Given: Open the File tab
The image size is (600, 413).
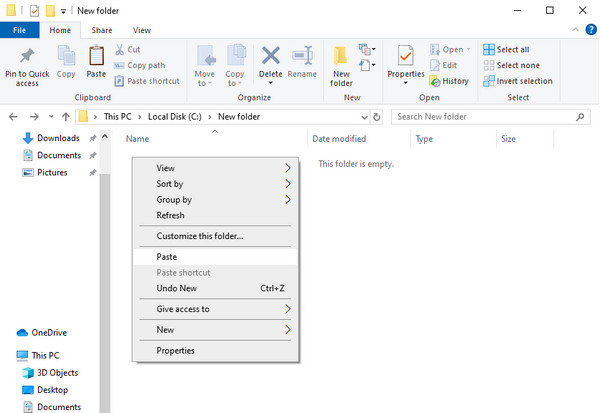Looking at the screenshot, I should [x=20, y=30].
